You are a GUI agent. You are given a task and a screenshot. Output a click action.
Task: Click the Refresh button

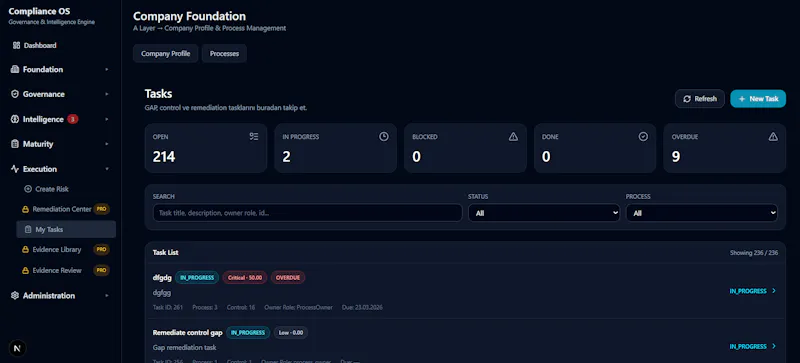point(699,99)
